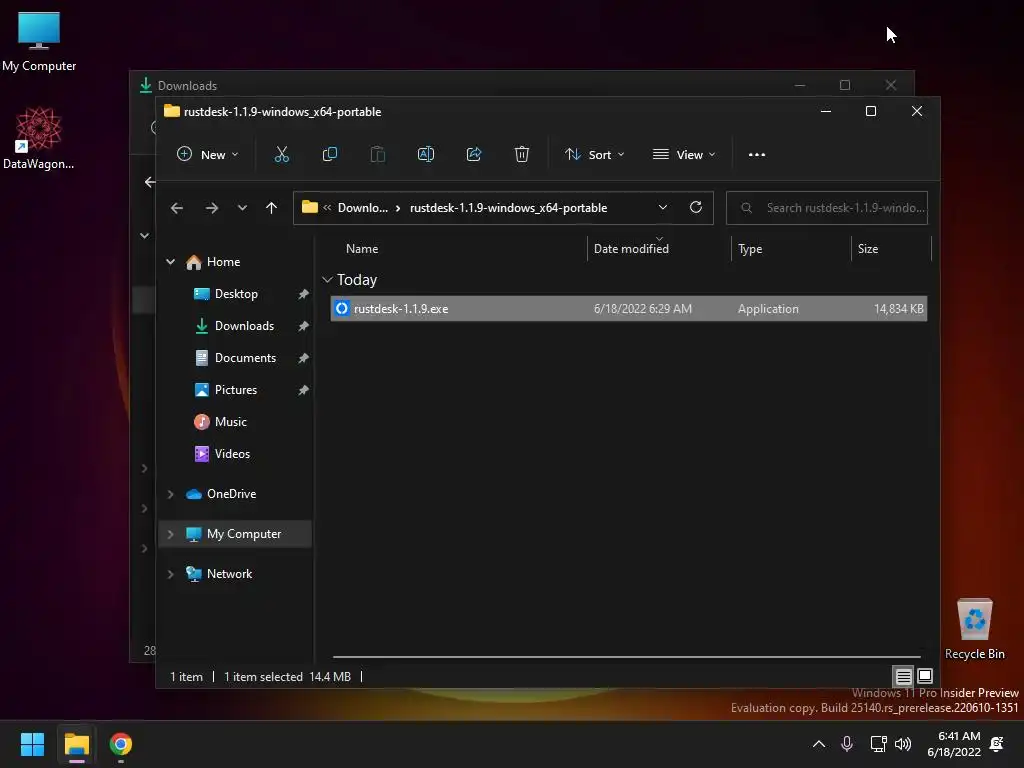
Task: Select the Recycle Bin desktop icon
Action: pos(974,628)
